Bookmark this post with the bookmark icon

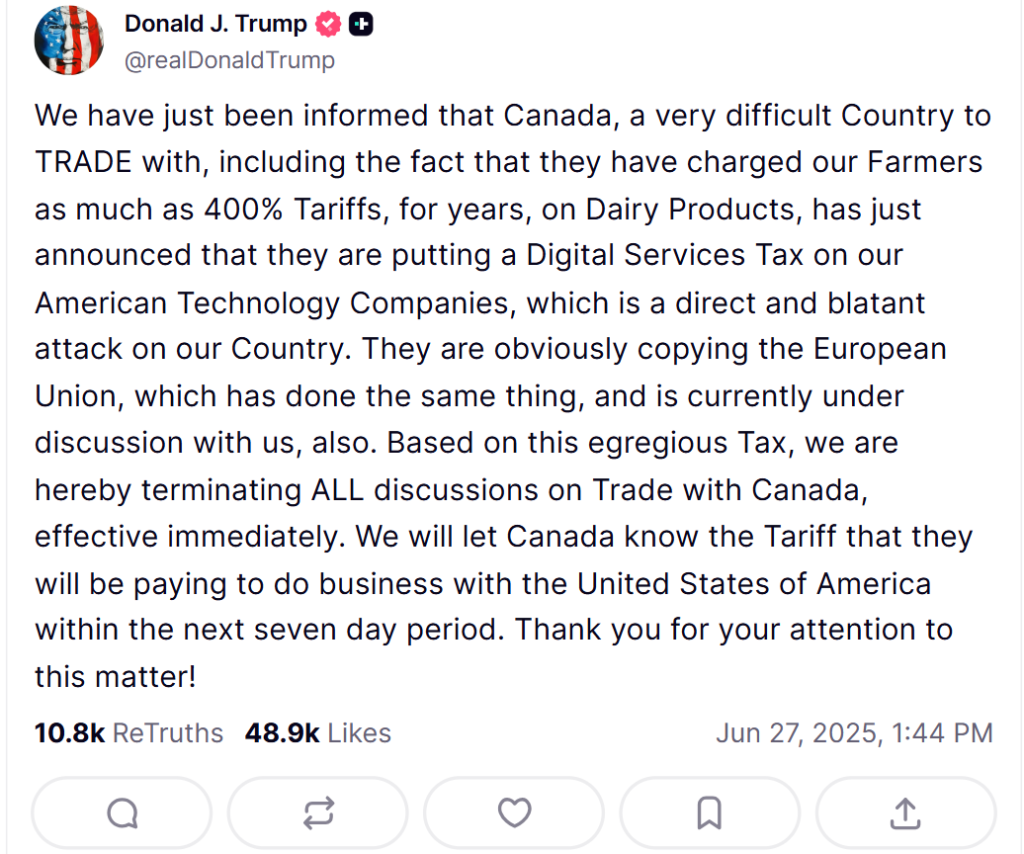(710, 814)
